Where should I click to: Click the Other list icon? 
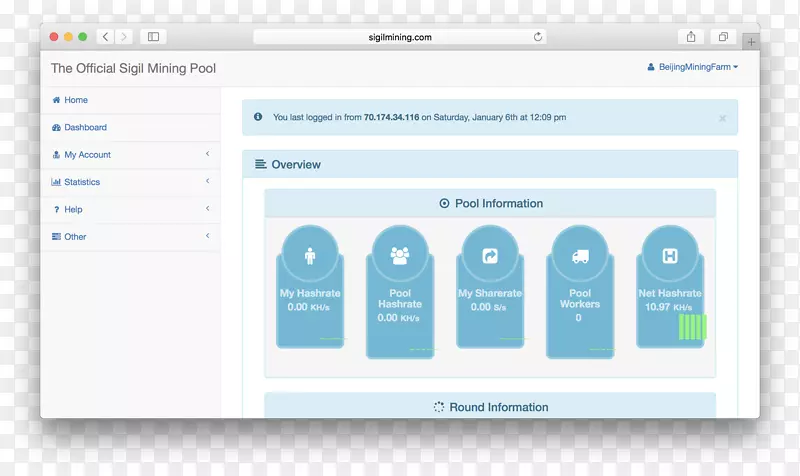[x=56, y=237]
